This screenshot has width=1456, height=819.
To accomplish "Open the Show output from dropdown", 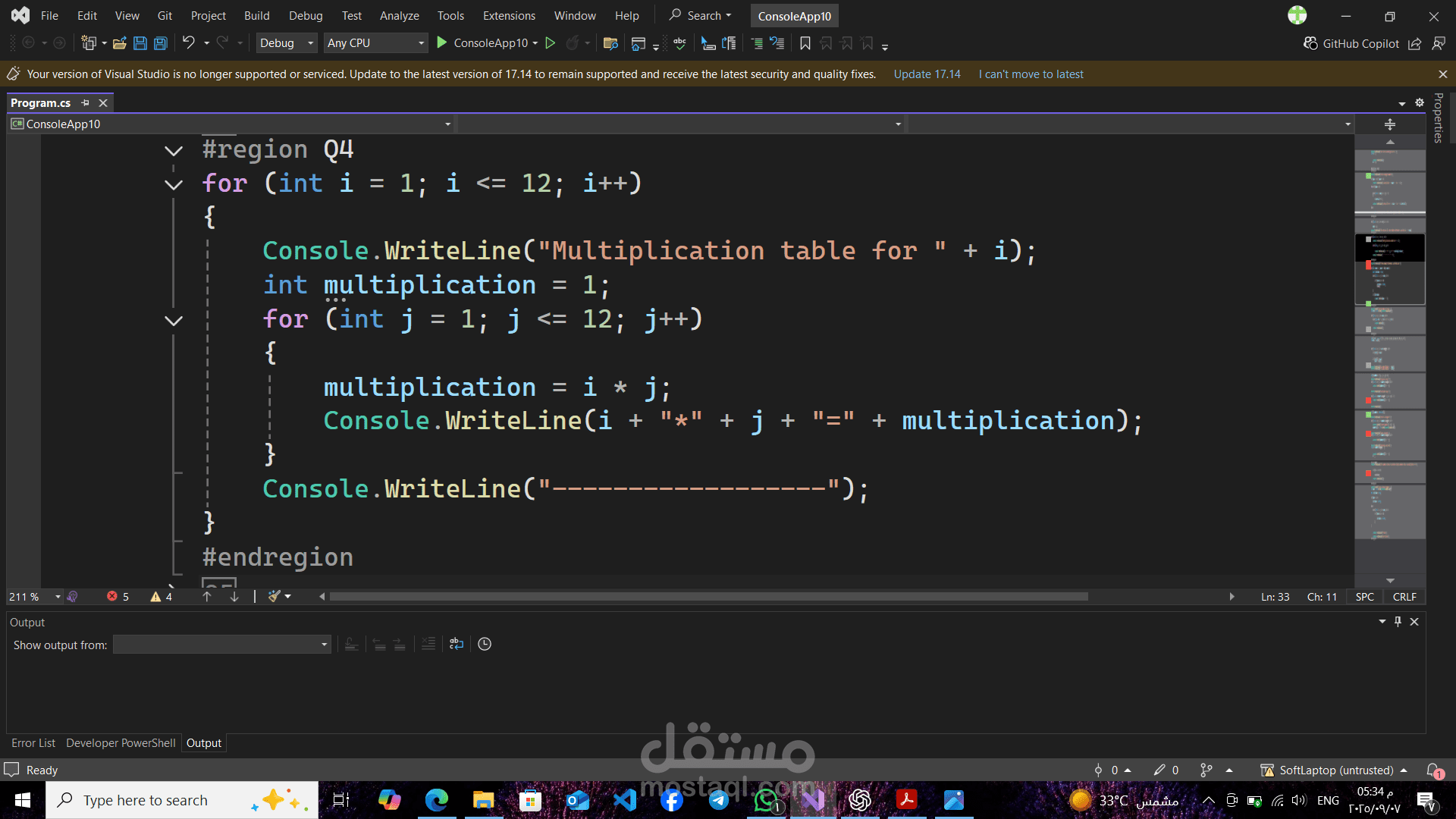I will pos(221,645).
